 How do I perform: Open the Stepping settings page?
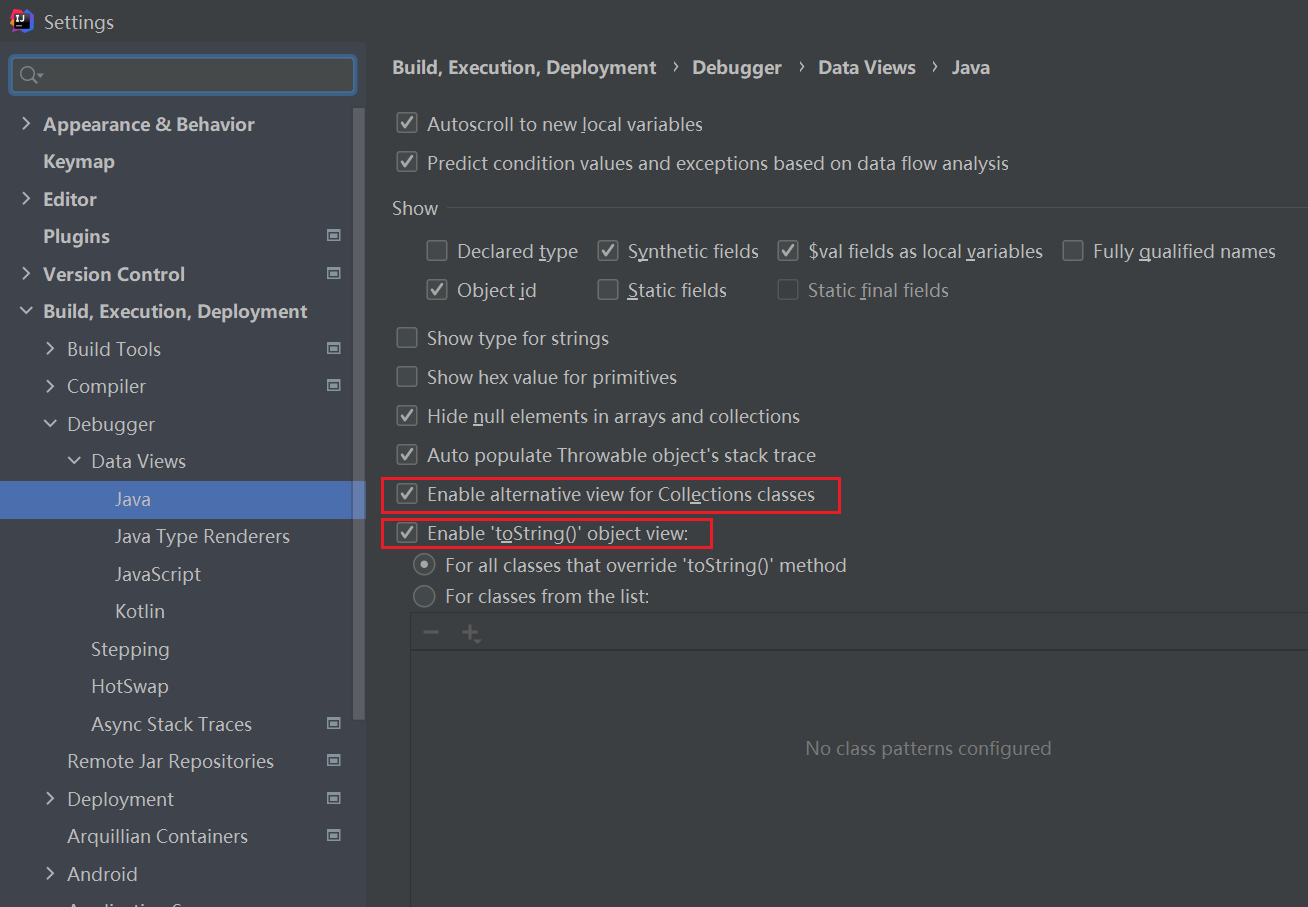point(130,649)
